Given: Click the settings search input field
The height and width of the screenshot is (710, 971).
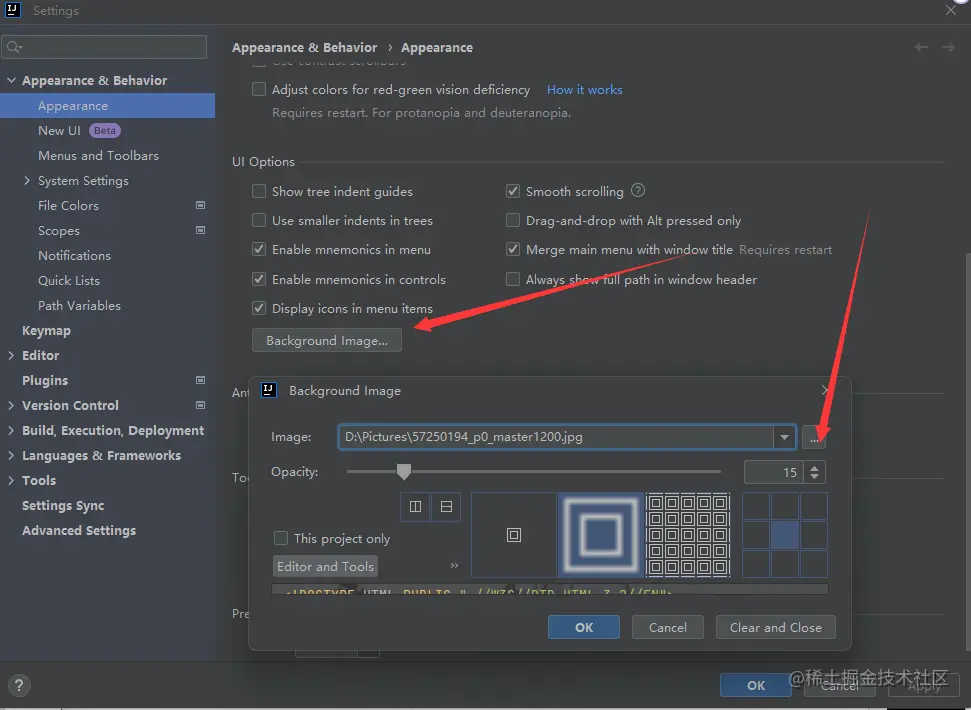Looking at the screenshot, I should (104, 47).
